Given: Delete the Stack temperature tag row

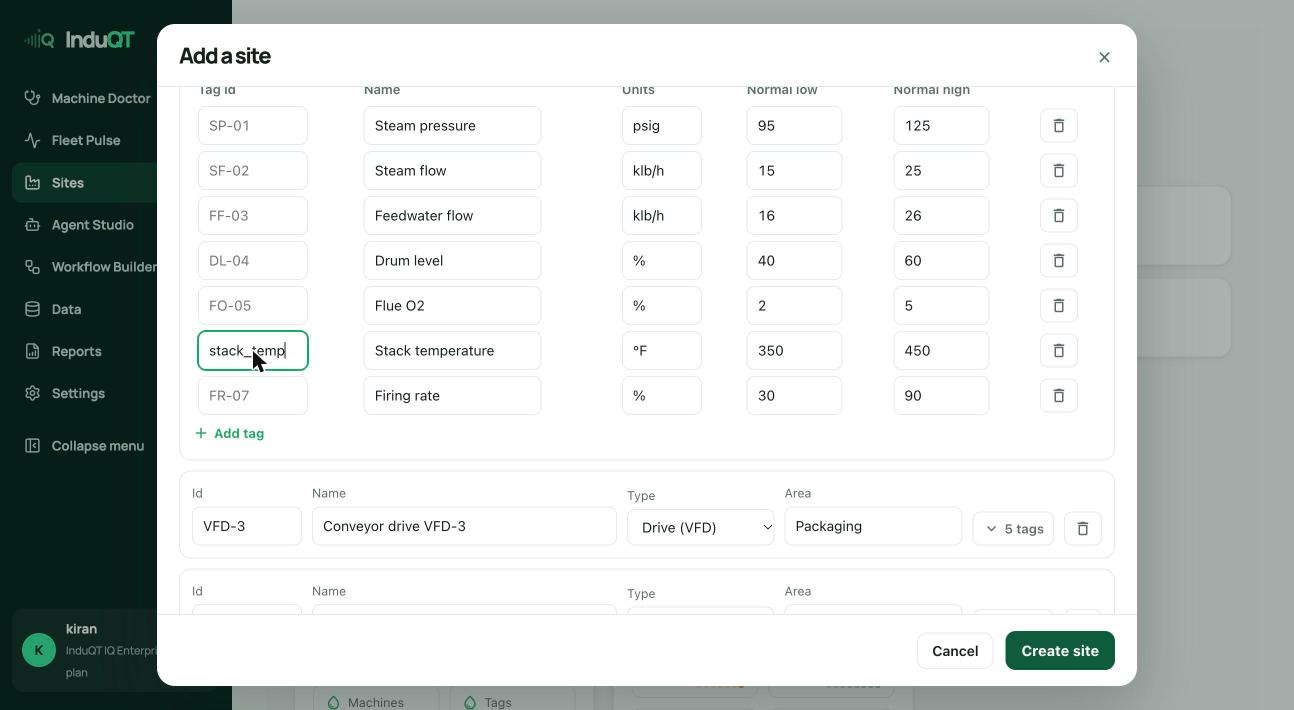Looking at the screenshot, I should (x=1059, y=351).
